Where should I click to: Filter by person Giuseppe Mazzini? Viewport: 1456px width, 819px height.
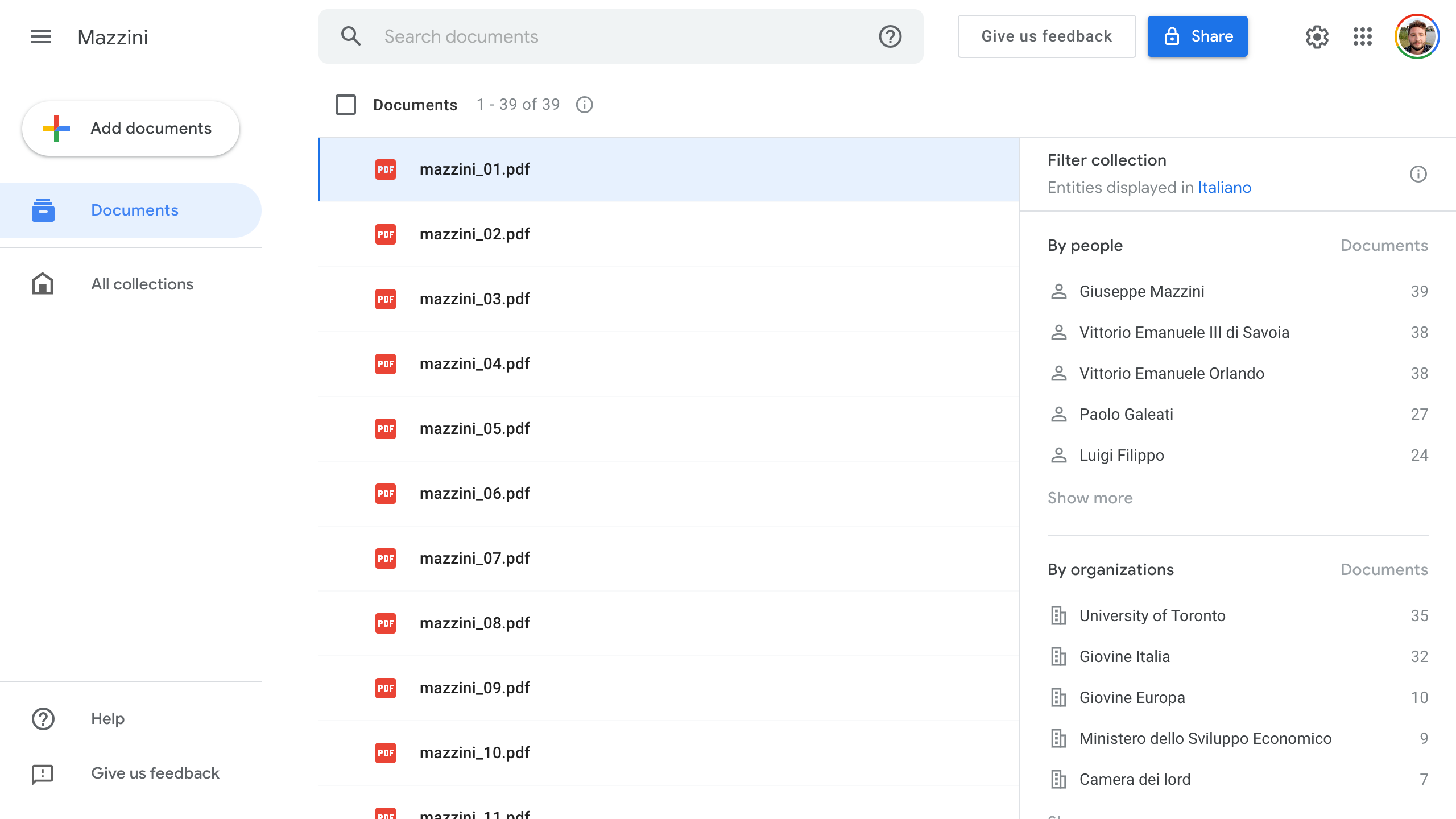1141,291
